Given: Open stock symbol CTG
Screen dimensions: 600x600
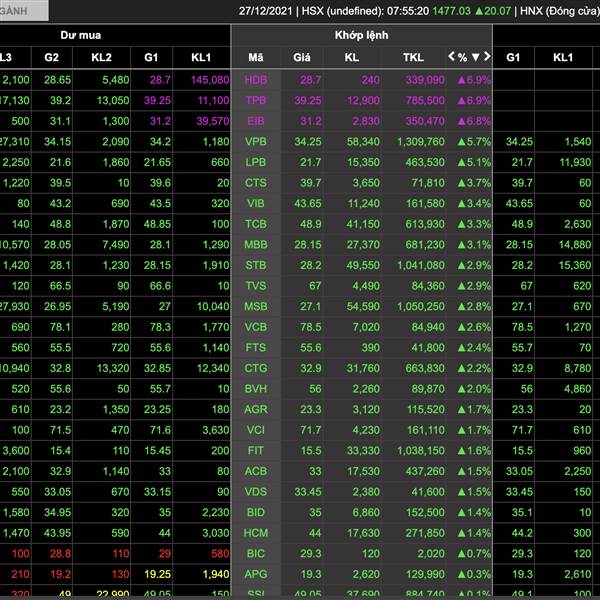Looking at the screenshot, I should pyautogui.click(x=256, y=368).
